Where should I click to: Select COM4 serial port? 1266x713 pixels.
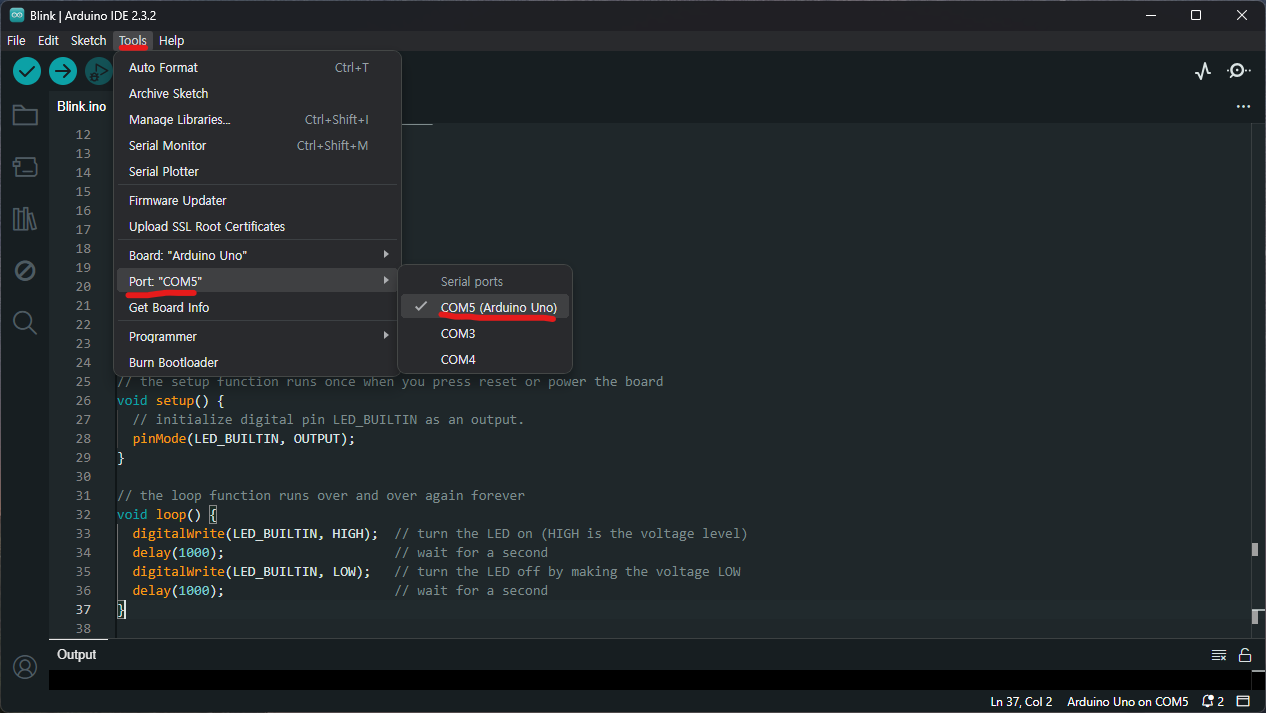[485, 359]
